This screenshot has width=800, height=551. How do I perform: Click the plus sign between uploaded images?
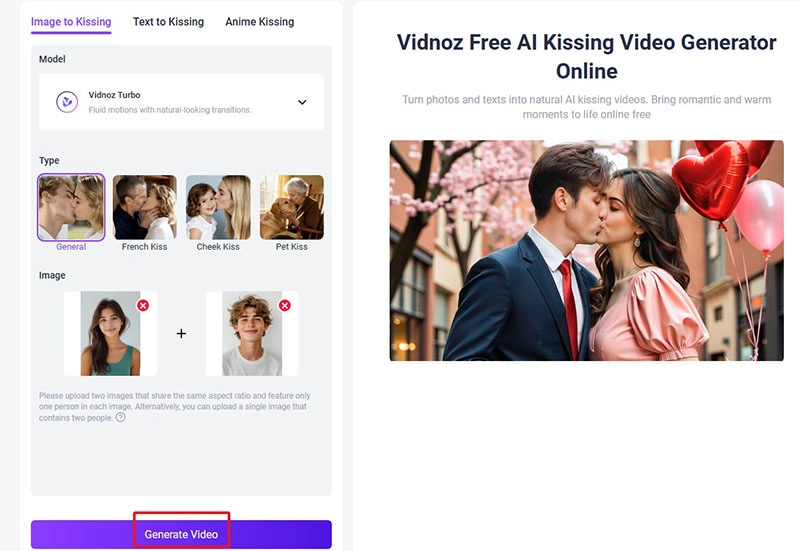point(181,334)
